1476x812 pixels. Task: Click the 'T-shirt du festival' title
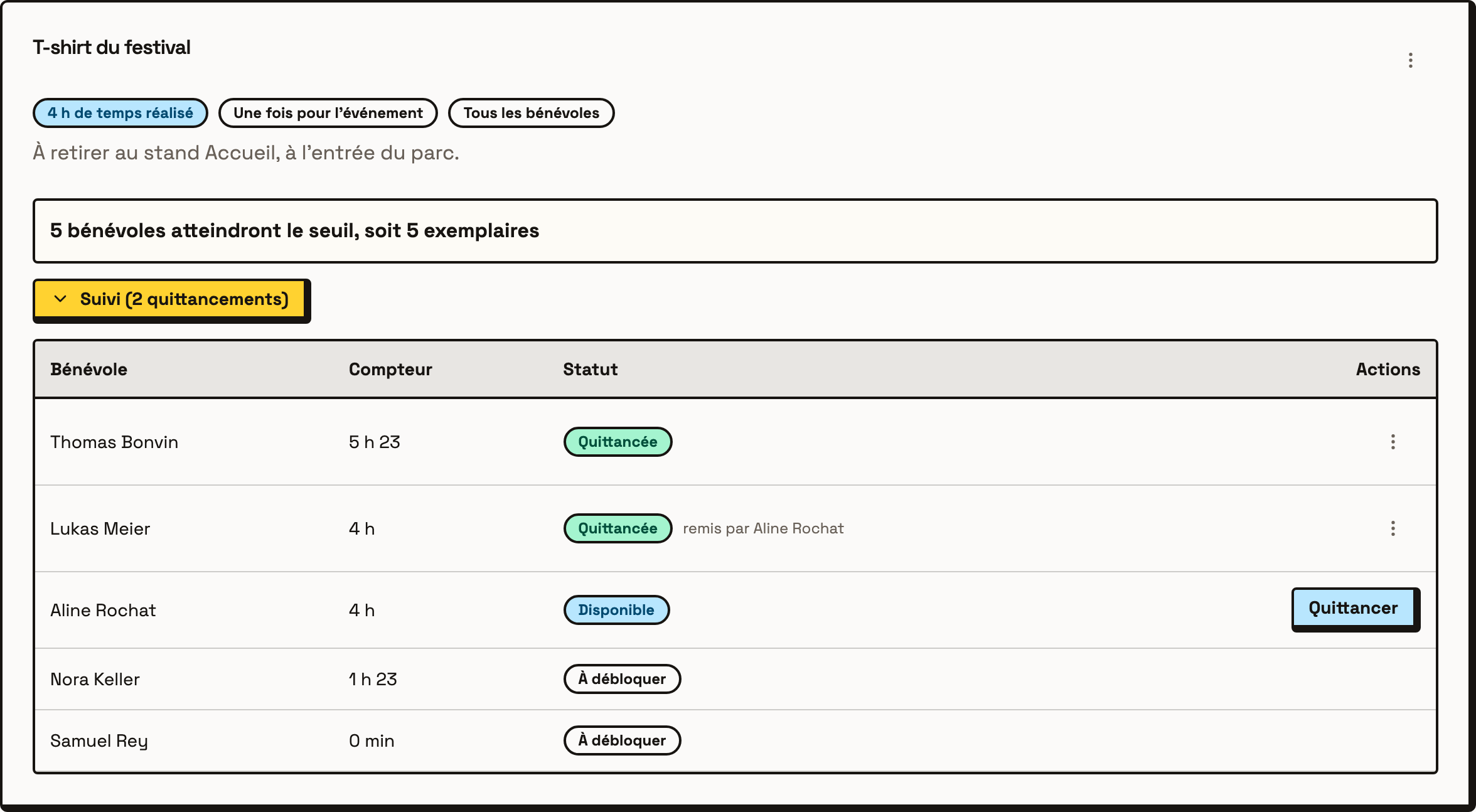tap(112, 48)
